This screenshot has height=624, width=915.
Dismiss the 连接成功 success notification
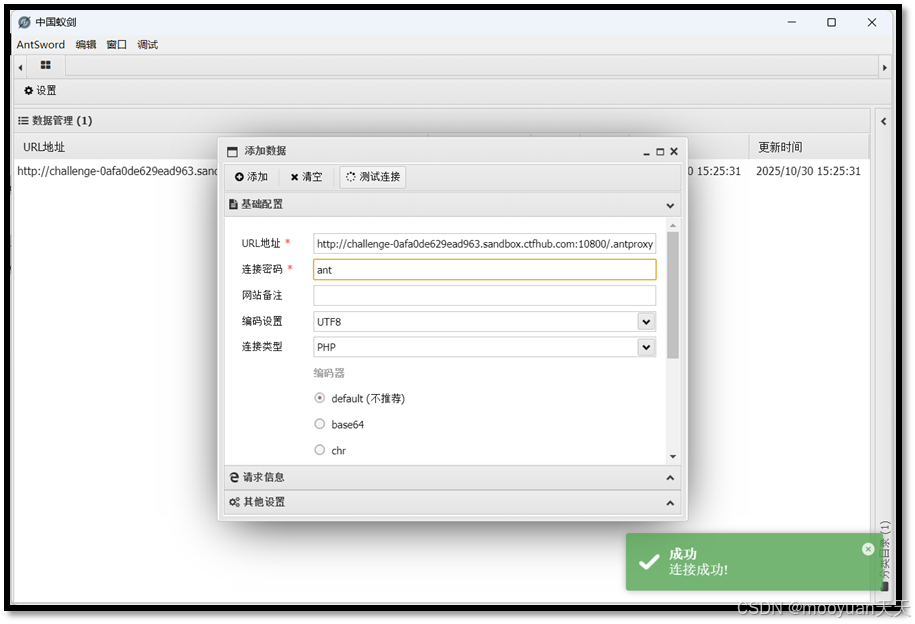[x=868, y=549]
